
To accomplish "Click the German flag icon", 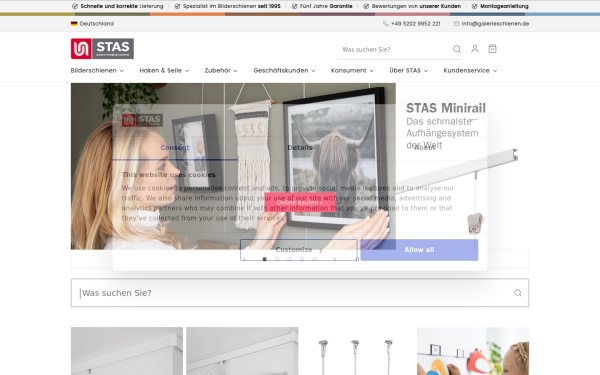I will pos(74,24).
